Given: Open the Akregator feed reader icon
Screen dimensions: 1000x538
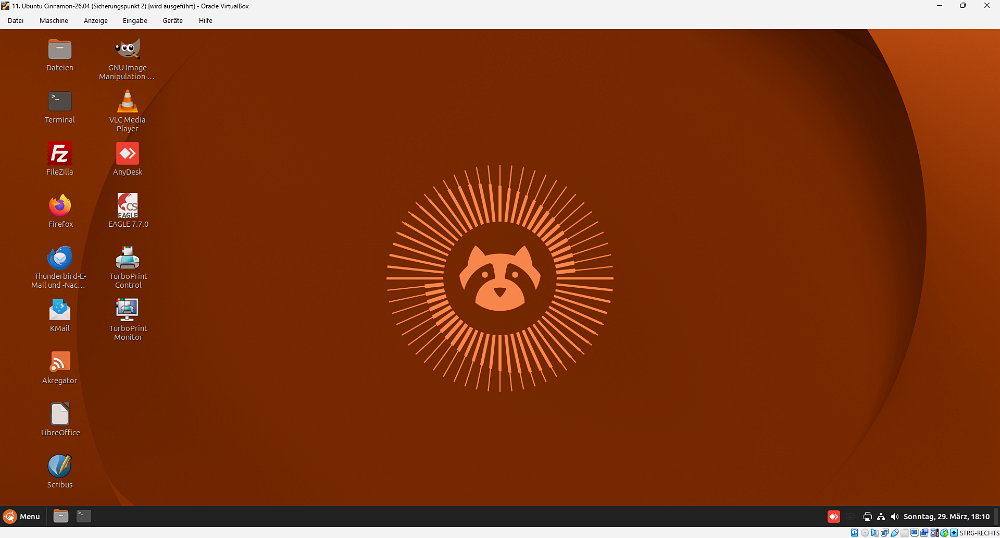Looking at the screenshot, I should coord(60,362).
